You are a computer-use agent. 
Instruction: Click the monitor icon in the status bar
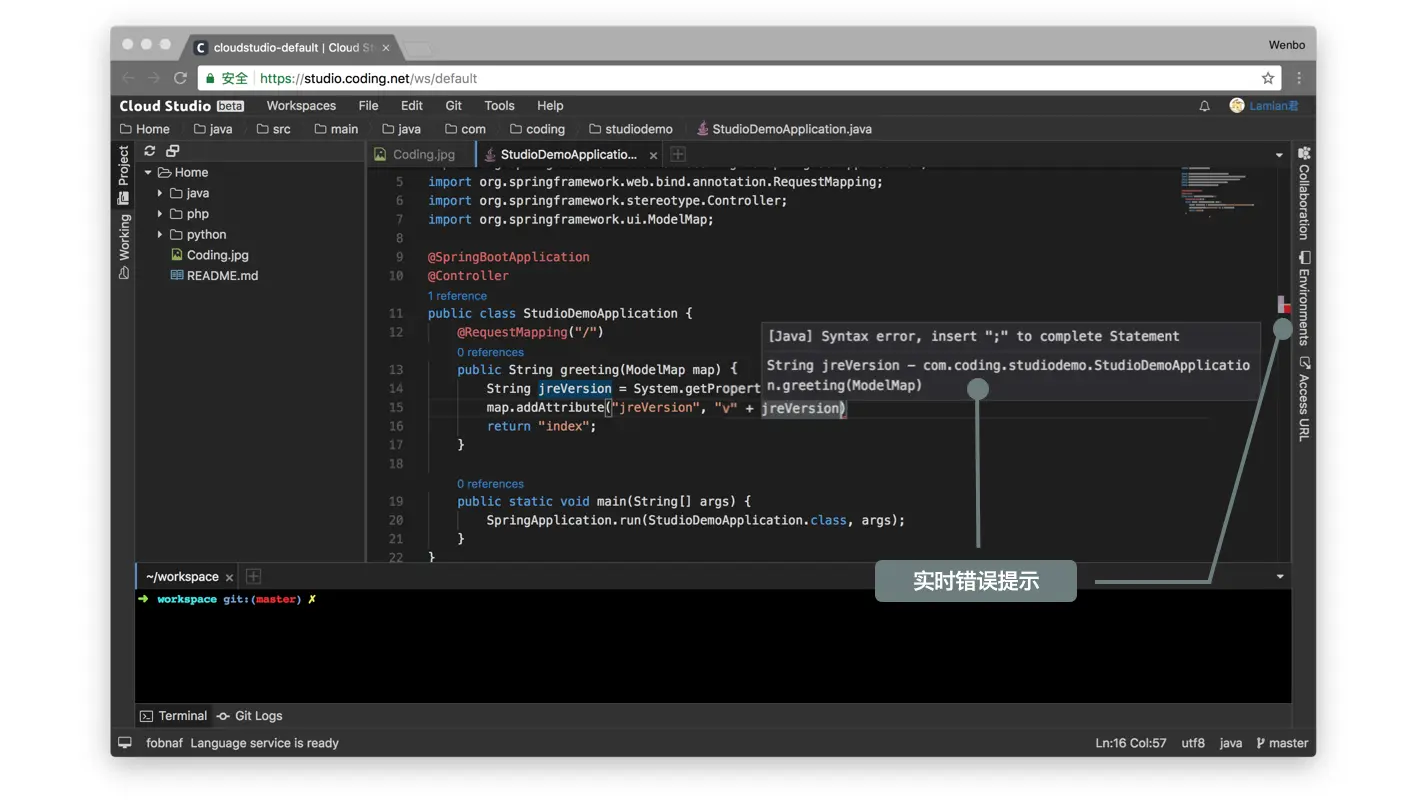[x=125, y=743]
